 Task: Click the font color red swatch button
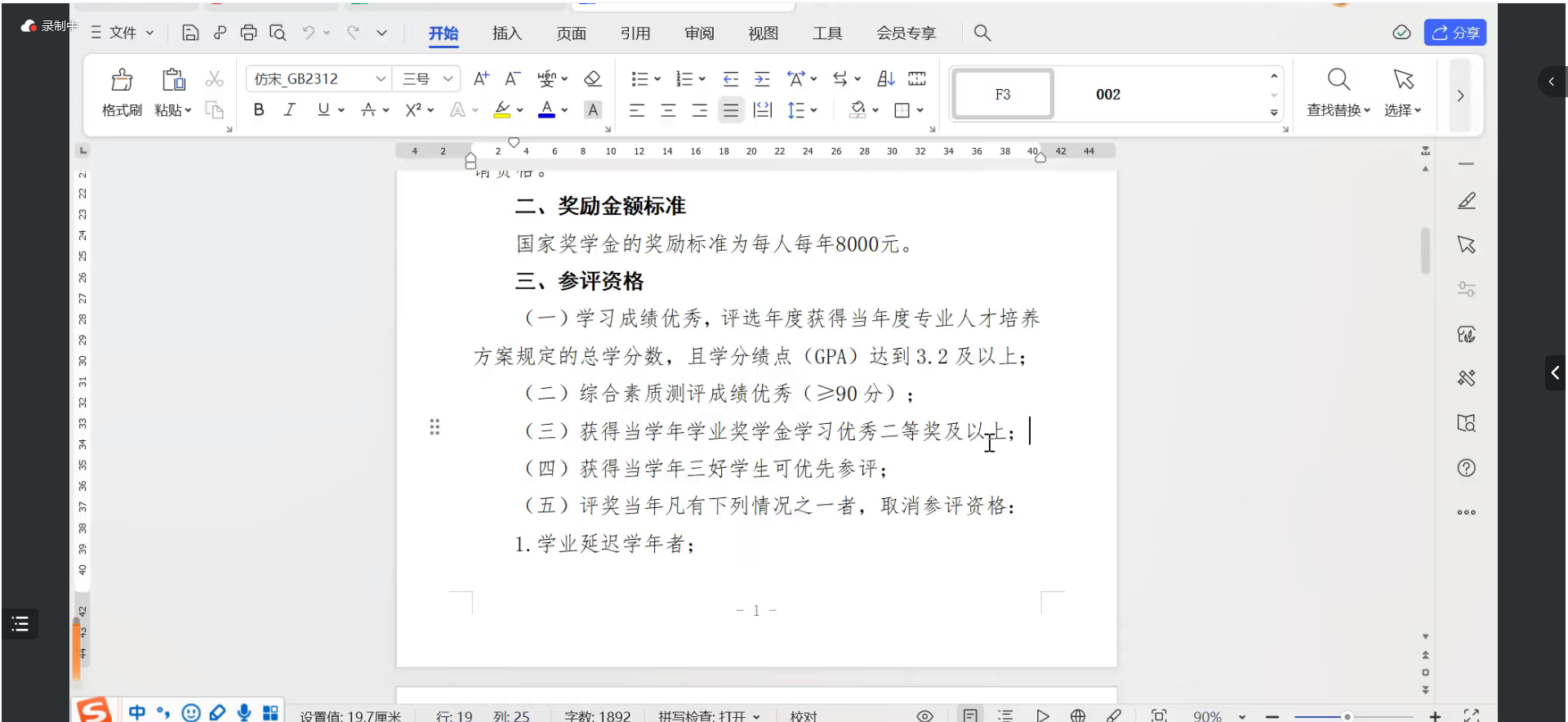pos(546,110)
